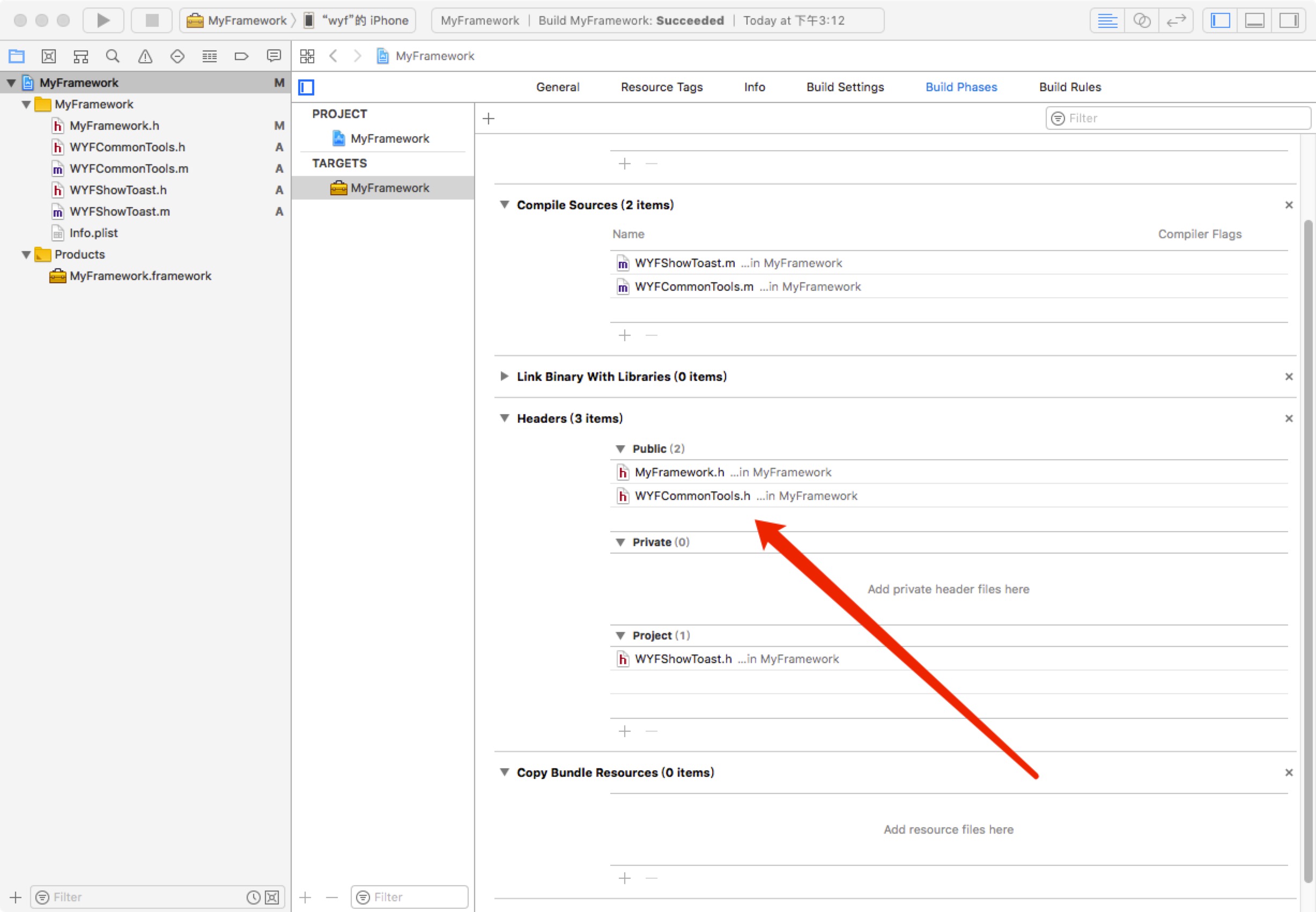This screenshot has height=912, width=1316.
Task: Open the Issue navigator warning icon
Action: tap(145, 56)
